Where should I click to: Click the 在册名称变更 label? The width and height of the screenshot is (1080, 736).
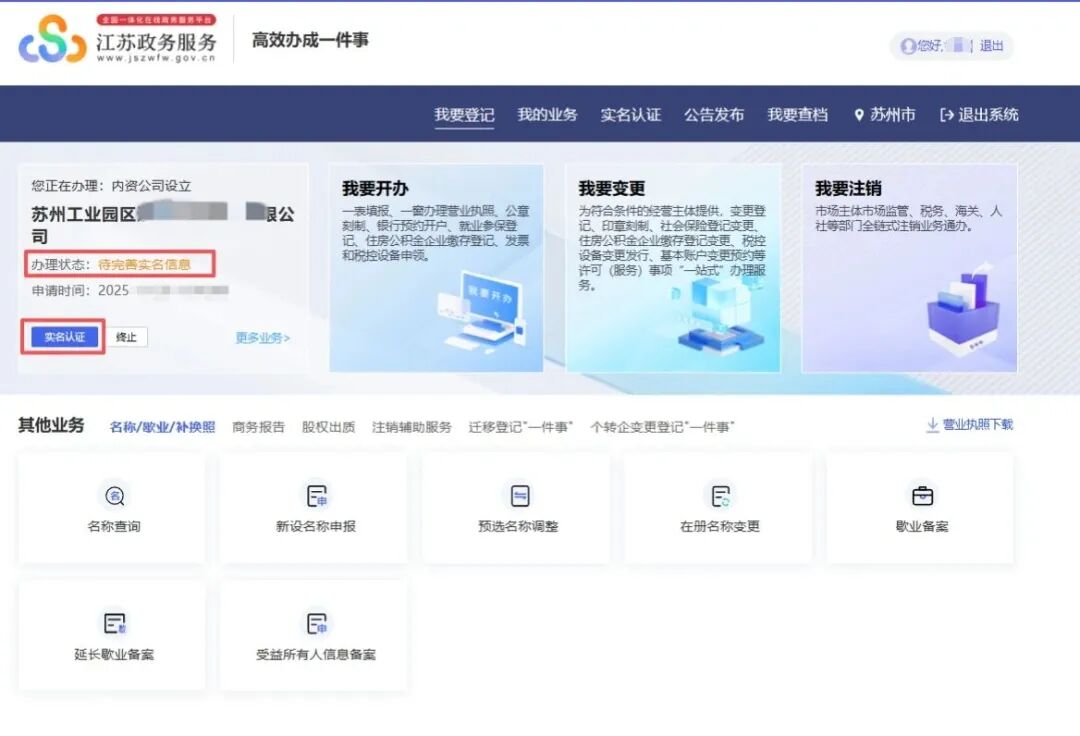click(x=720, y=527)
